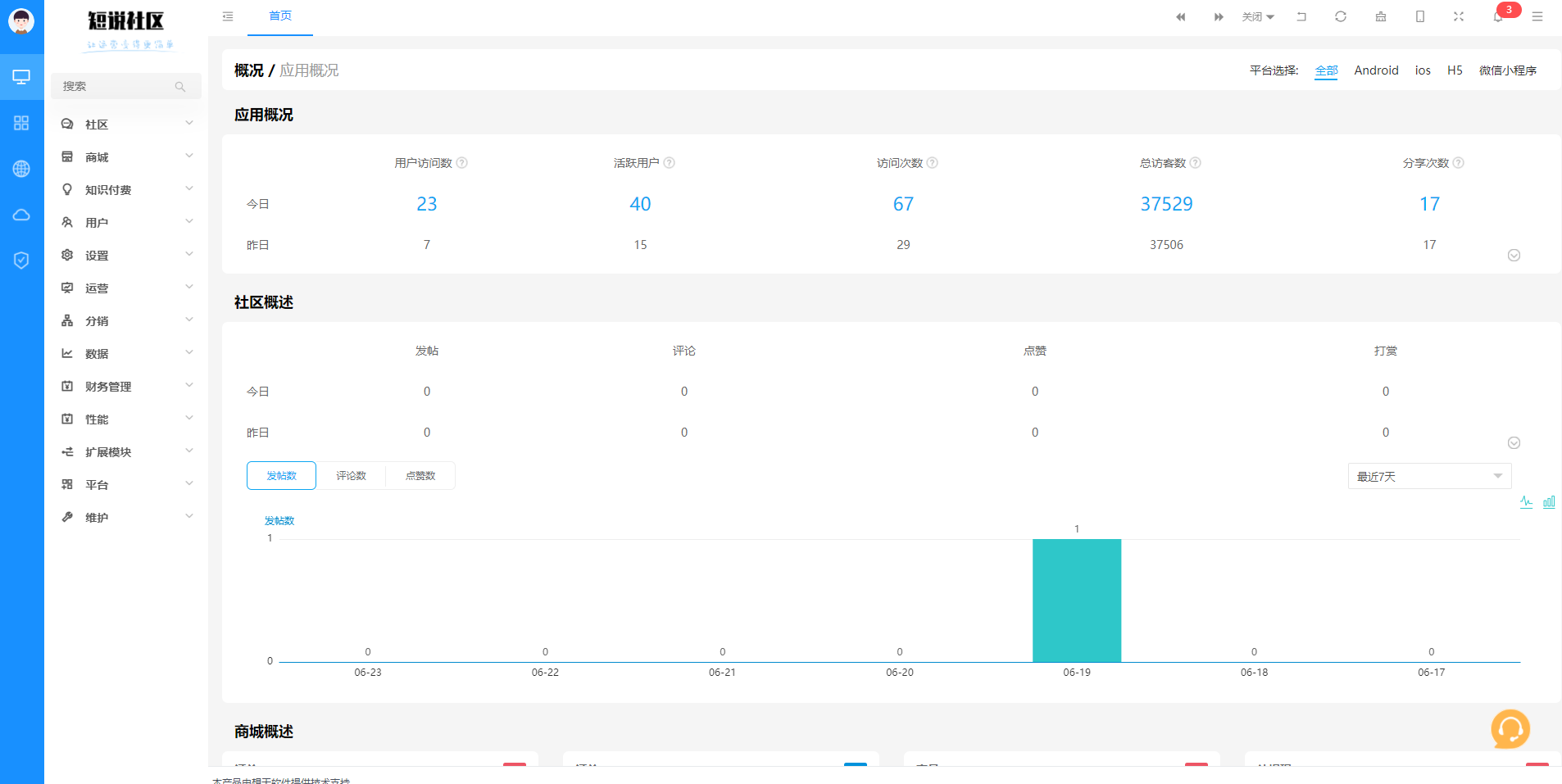Open the 最近7天 date range dropdown
This screenshot has width=1562, height=784.
1428,476
